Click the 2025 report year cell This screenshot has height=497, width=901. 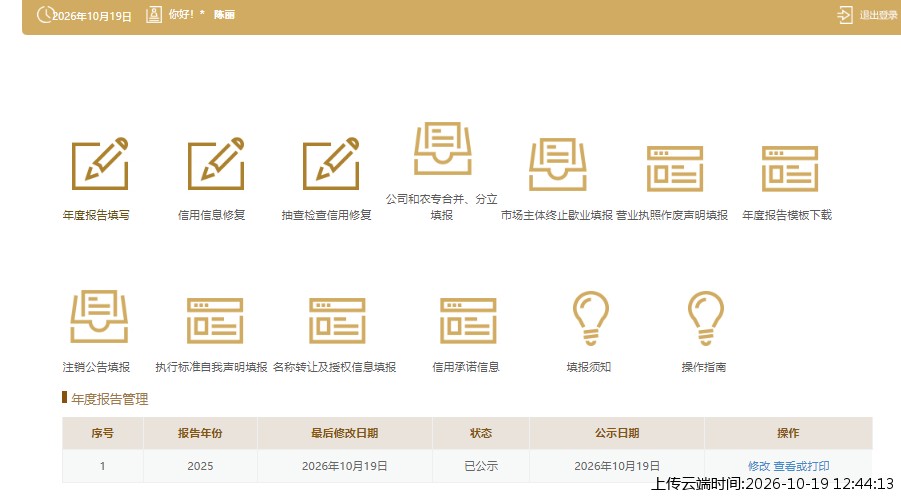200,466
